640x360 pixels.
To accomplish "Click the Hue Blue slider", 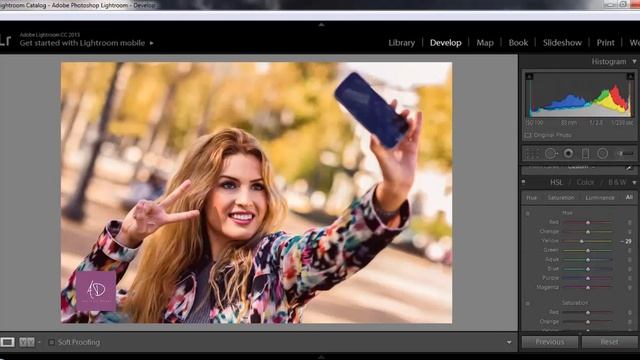I will 588,269.
